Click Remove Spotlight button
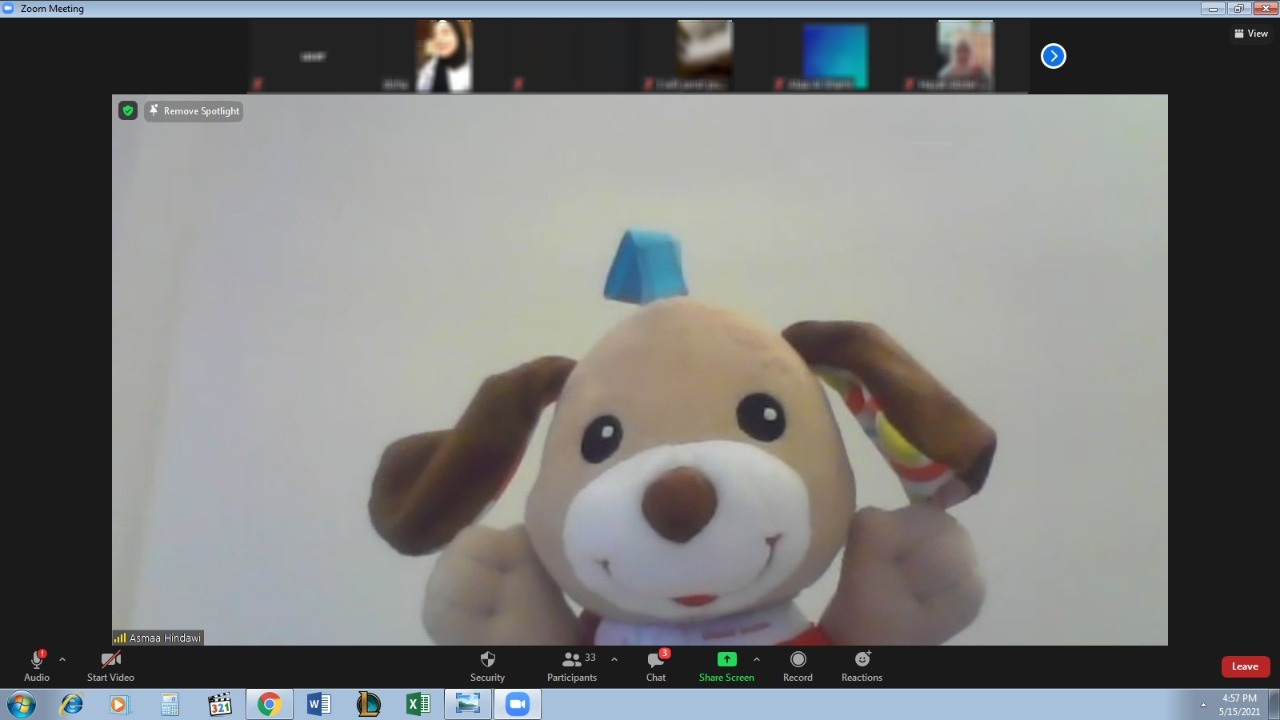 click(194, 111)
